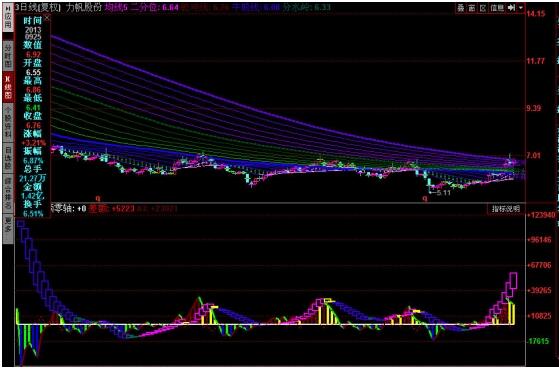This screenshot has height=369, width=559.
Task: Click the 3日线(复权) period label
Action: coord(38,8)
